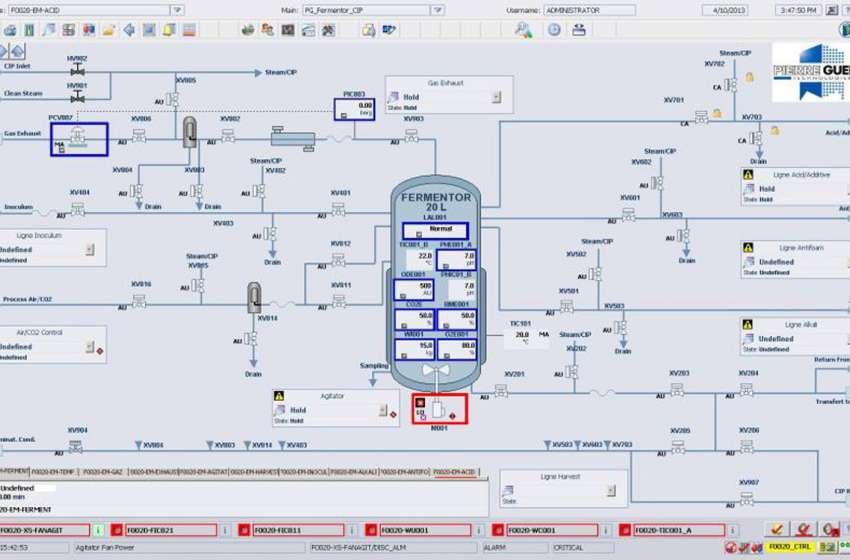Click the green checkmark acknowledge button
This screenshot has height=560, width=850.
tap(775, 529)
